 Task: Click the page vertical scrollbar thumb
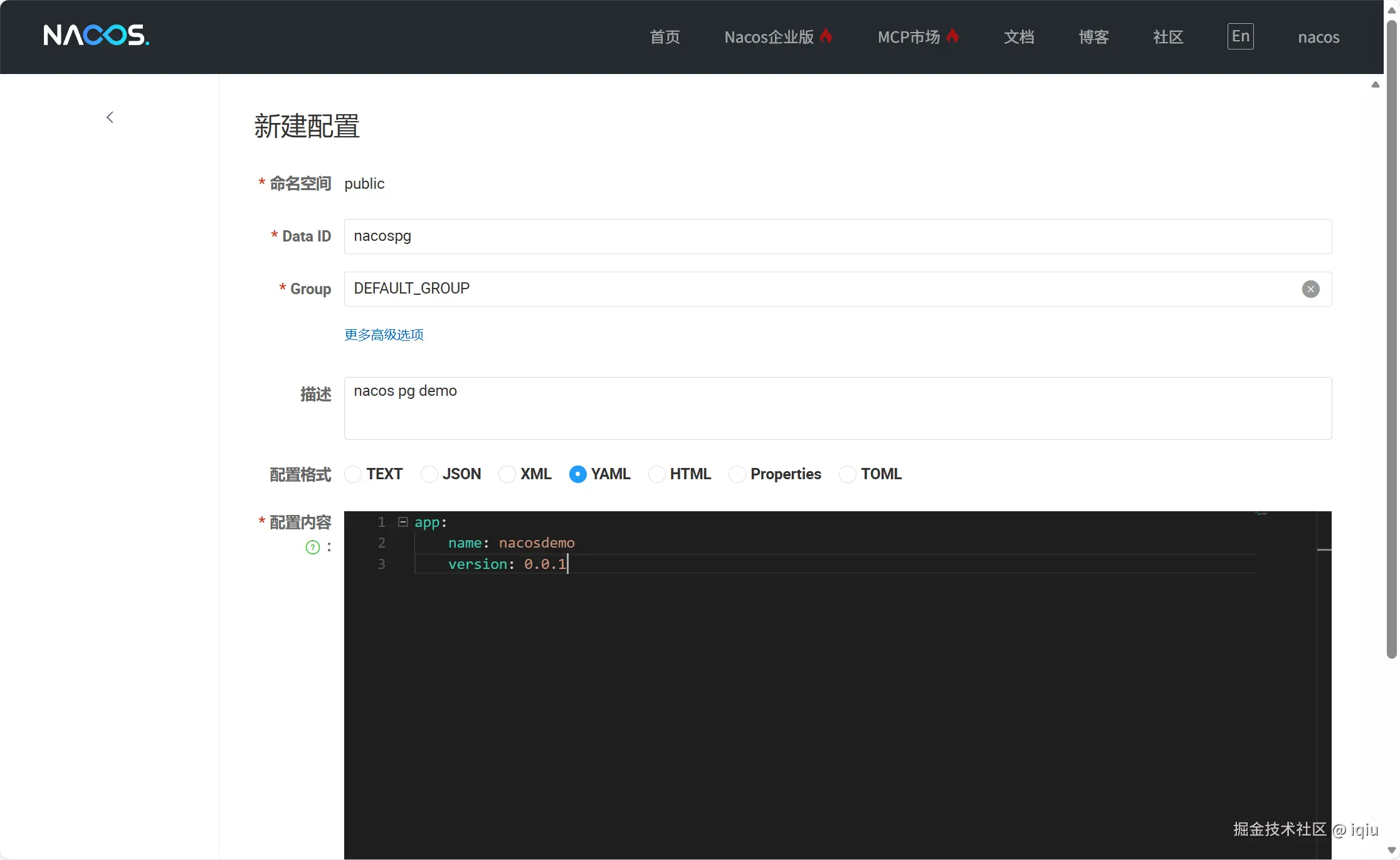(x=1391, y=339)
